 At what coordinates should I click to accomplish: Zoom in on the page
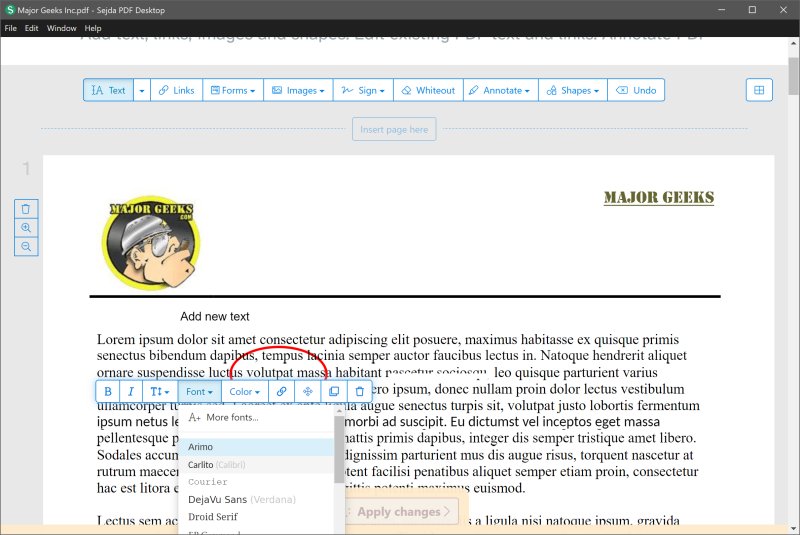pyautogui.click(x=26, y=228)
